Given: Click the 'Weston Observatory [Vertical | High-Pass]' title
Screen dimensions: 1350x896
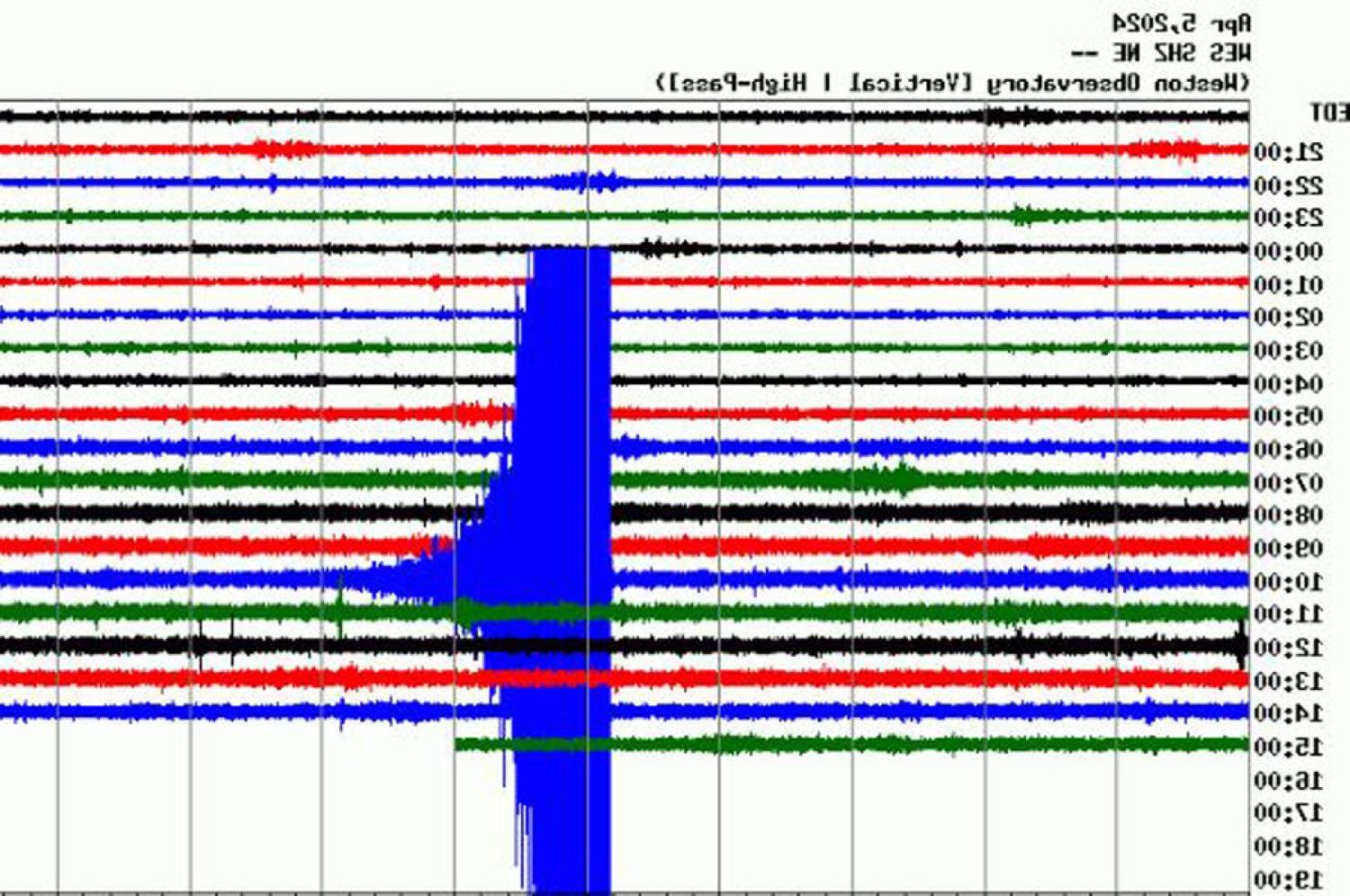Looking at the screenshot, I should pyautogui.click(x=952, y=84).
